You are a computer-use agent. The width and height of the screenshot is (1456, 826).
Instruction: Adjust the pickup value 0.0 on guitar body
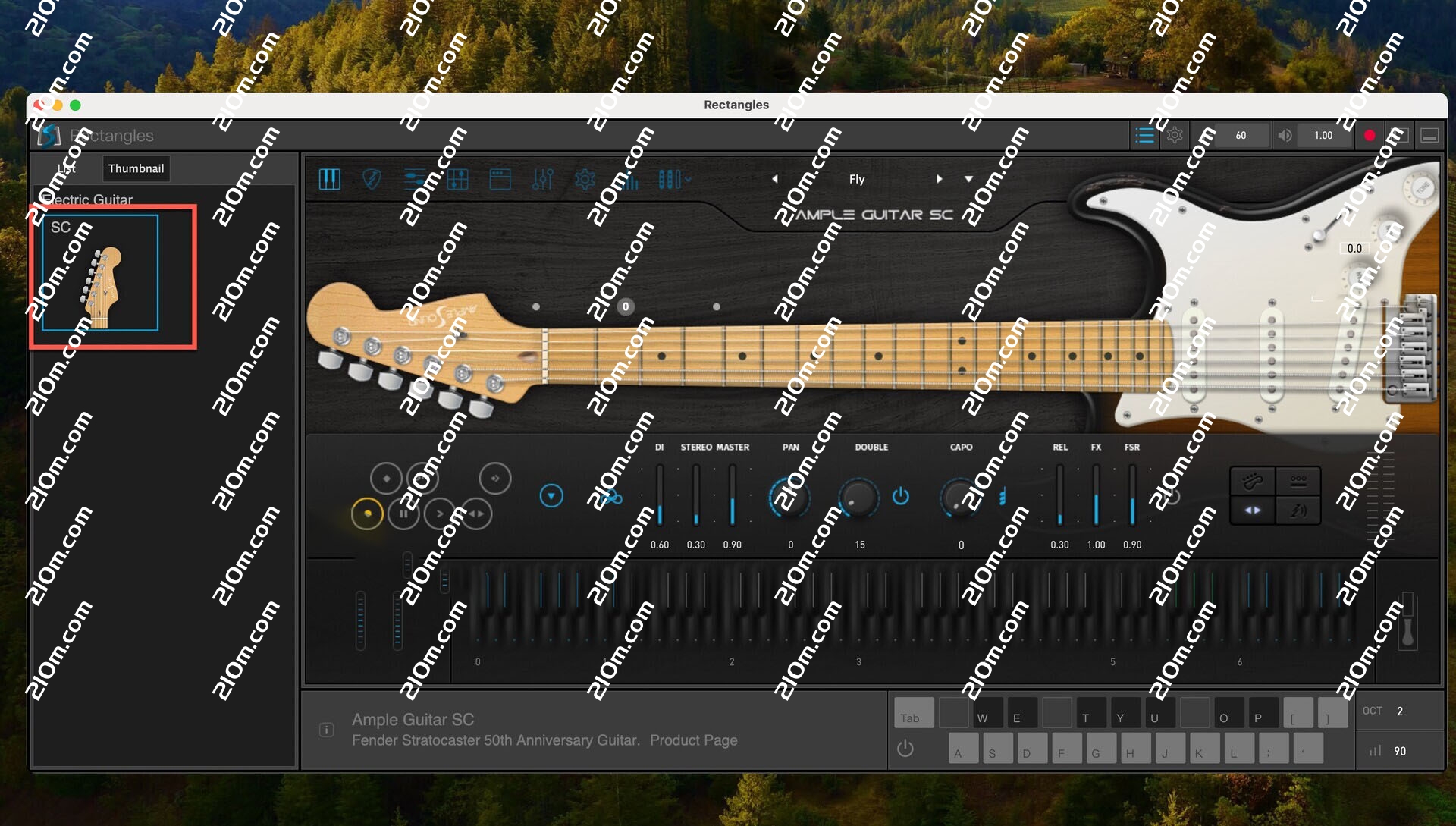pos(1354,248)
